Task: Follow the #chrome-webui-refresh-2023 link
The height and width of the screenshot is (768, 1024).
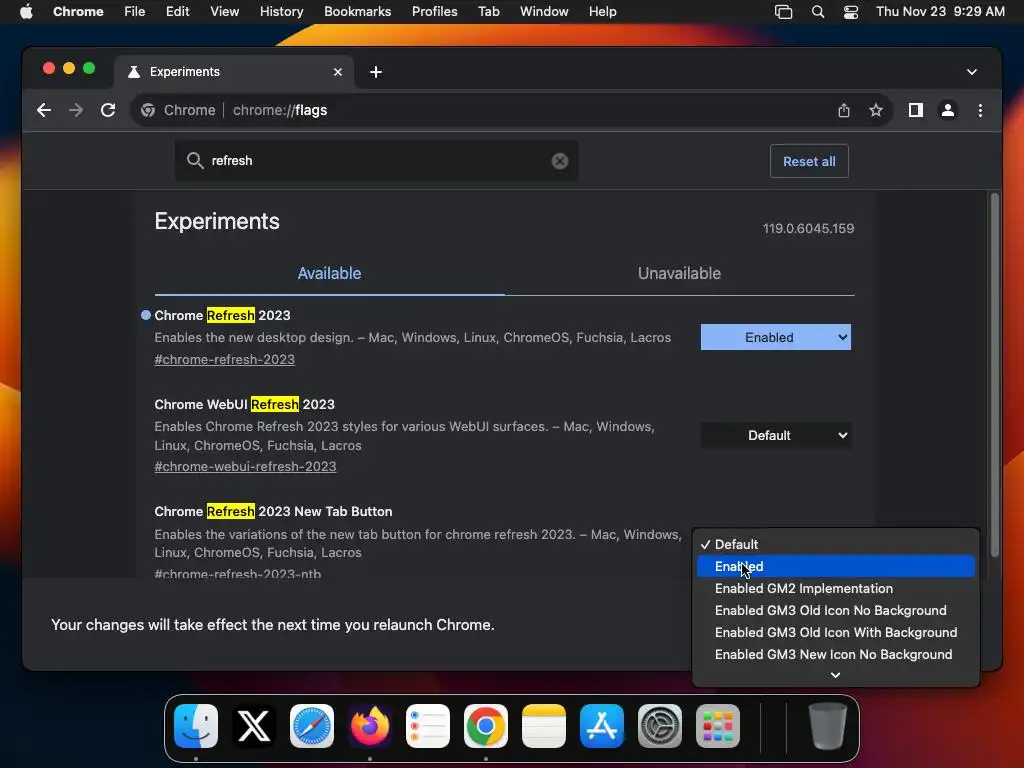Action: tap(245, 467)
